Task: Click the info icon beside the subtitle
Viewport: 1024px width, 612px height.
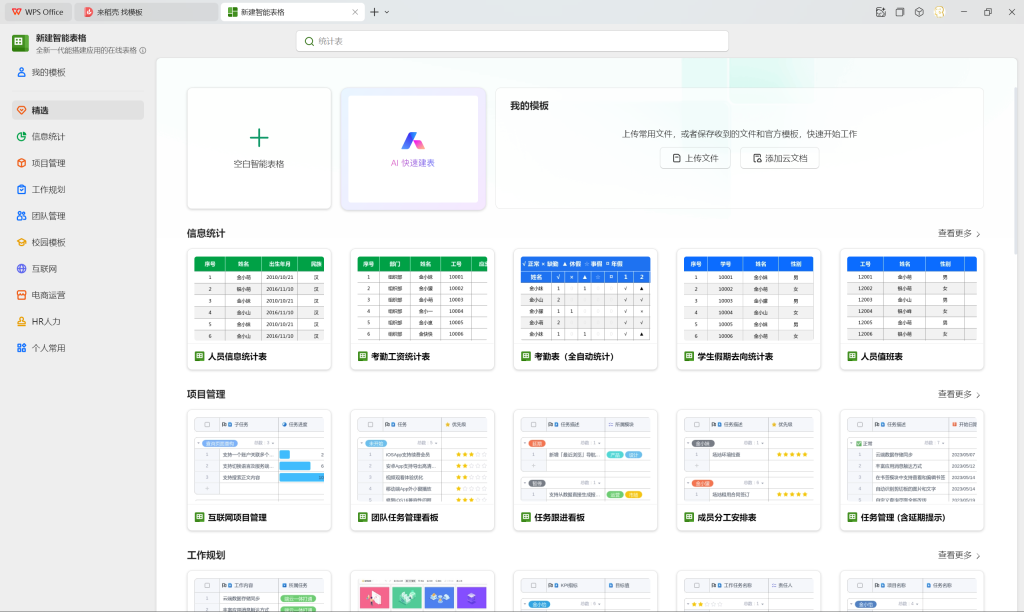Action: 143,50
